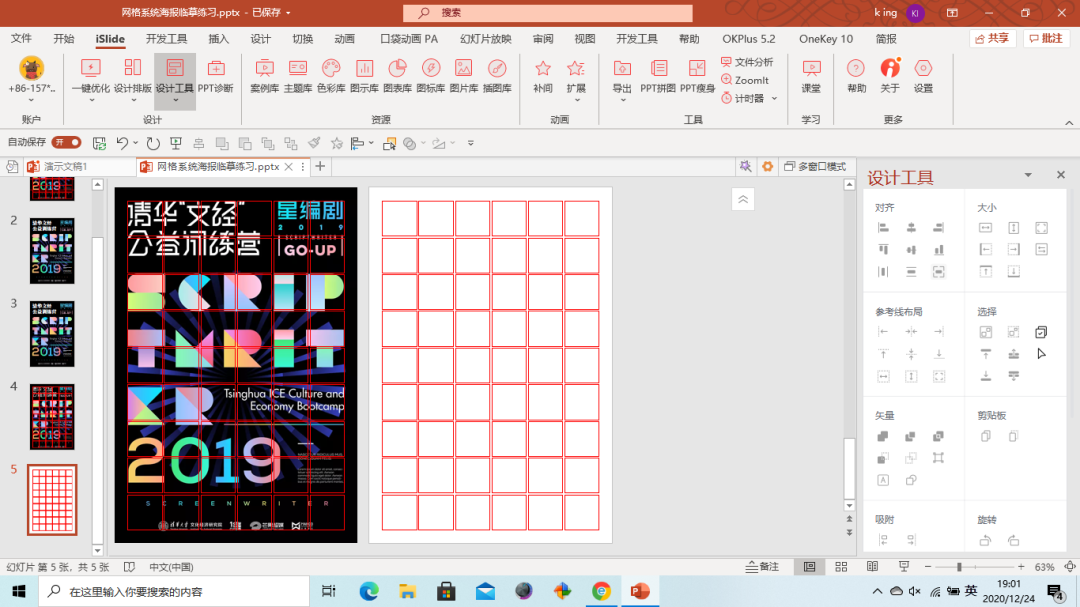
Task: Switch to the 插入 ribbon tab
Action: (218, 39)
